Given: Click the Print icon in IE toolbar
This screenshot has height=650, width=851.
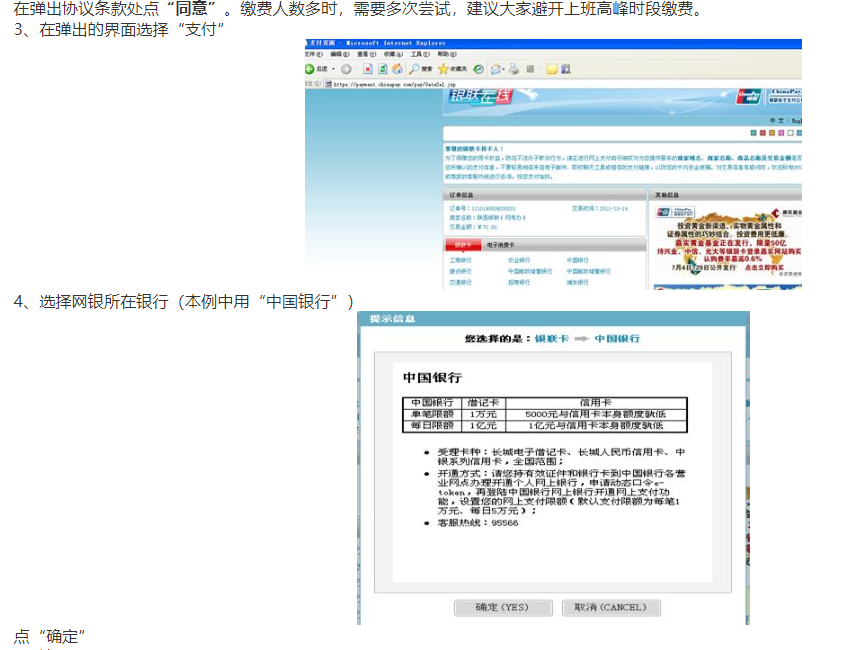Looking at the screenshot, I should tap(513, 69).
